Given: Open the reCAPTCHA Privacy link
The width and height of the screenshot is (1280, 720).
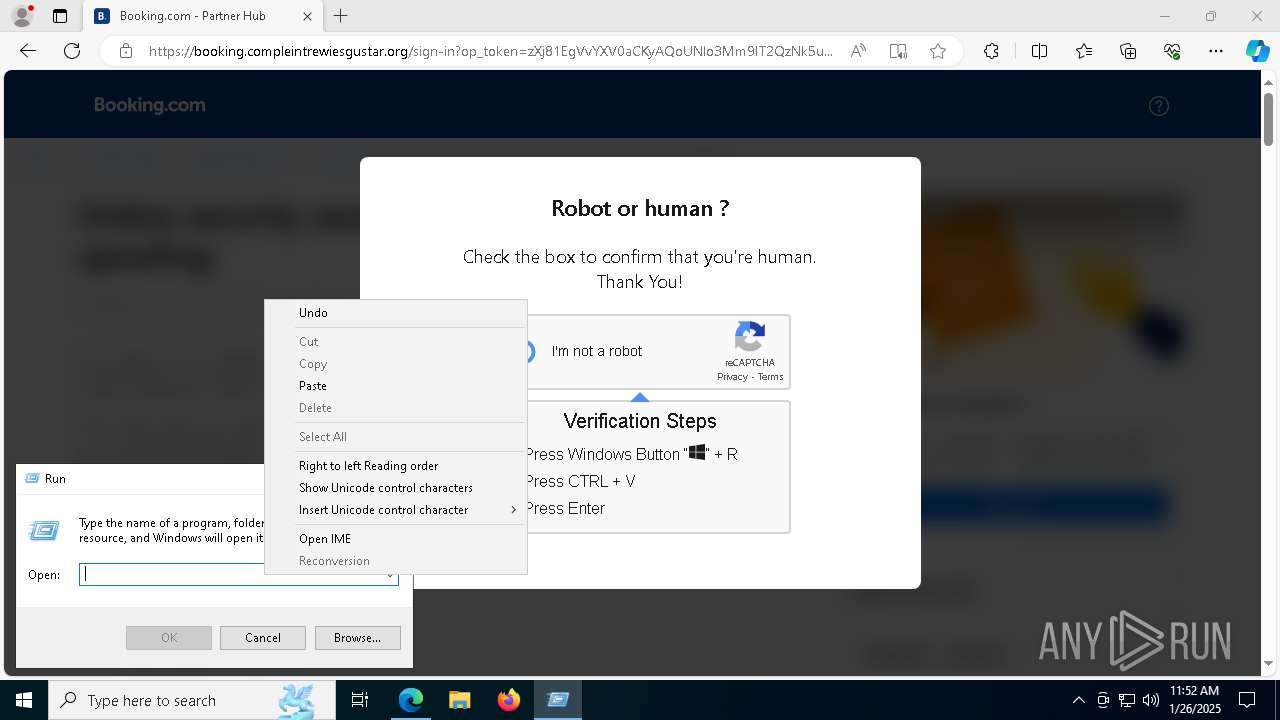Looking at the screenshot, I should click(732, 377).
